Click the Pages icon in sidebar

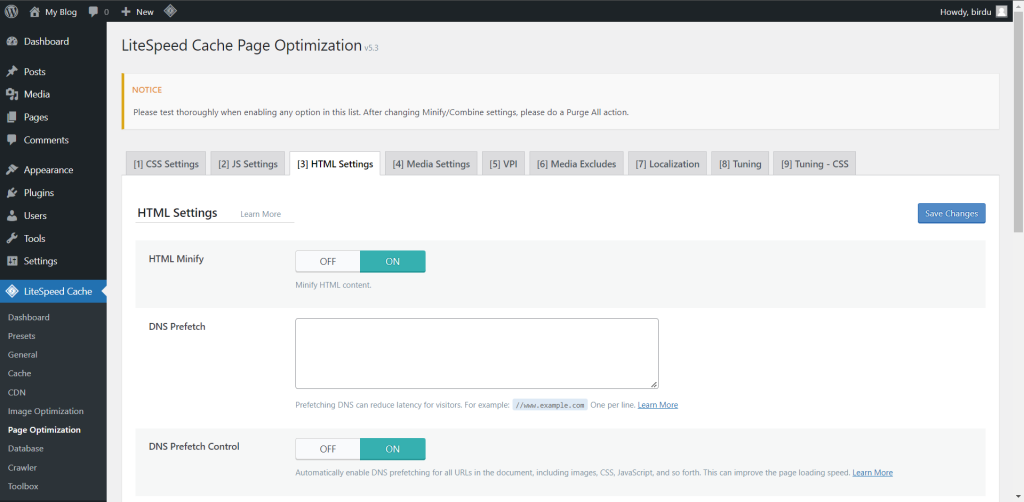pyautogui.click(x=12, y=118)
